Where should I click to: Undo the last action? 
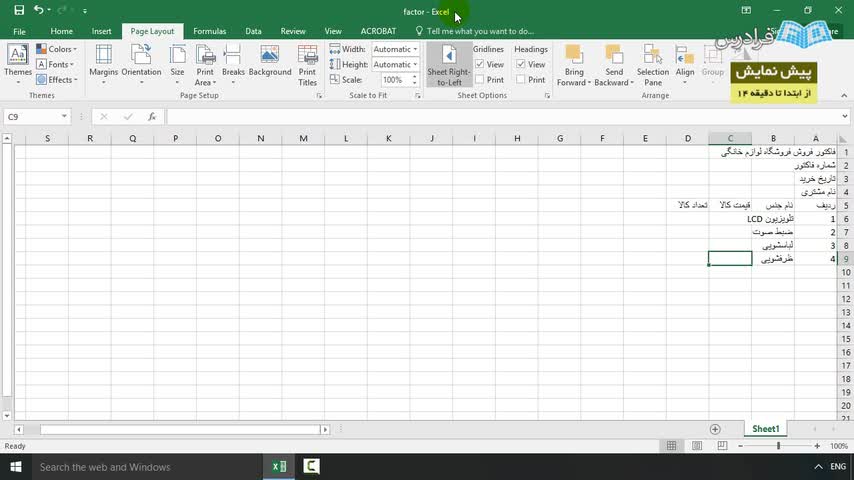38,10
